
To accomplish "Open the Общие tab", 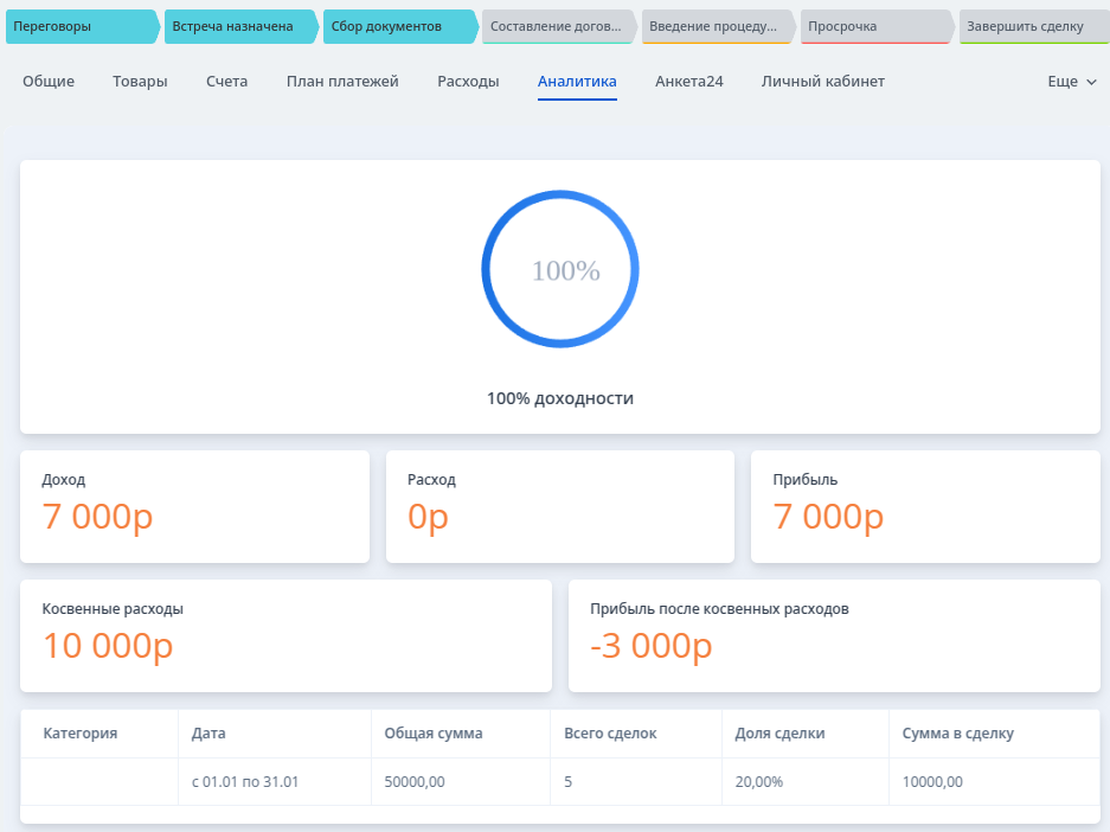I will click(x=49, y=82).
